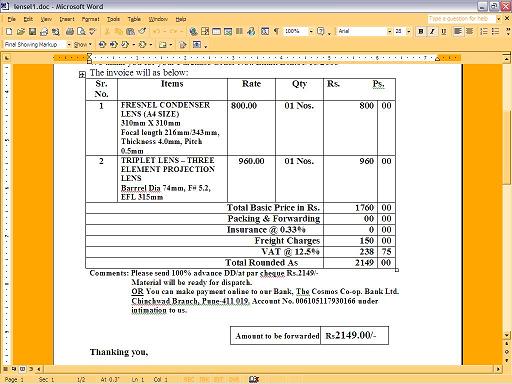Screen dimensions: 512x384
Task: Align text left
Action: click(x=458, y=31)
